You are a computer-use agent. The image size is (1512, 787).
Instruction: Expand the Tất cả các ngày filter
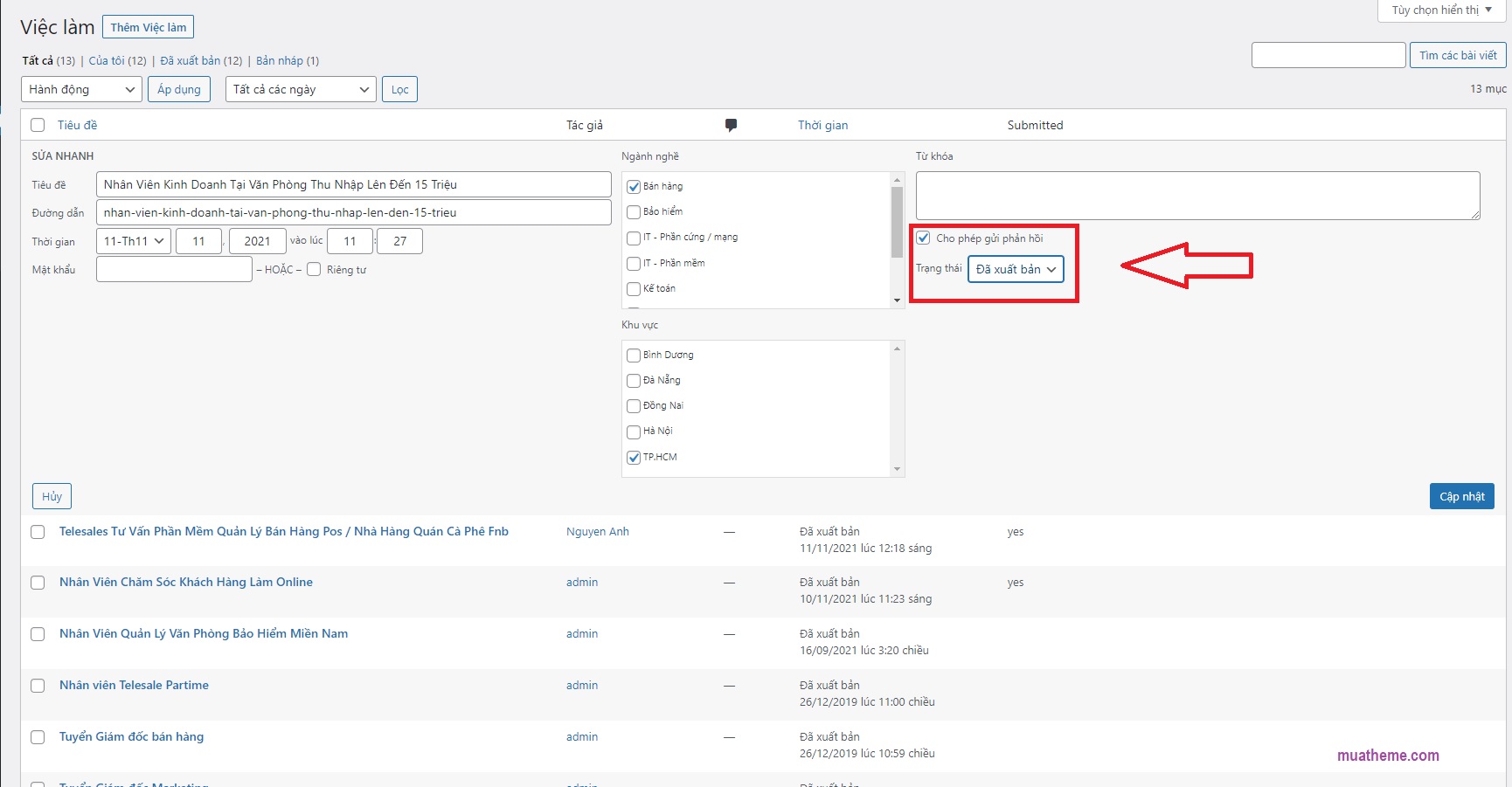[301, 89]
